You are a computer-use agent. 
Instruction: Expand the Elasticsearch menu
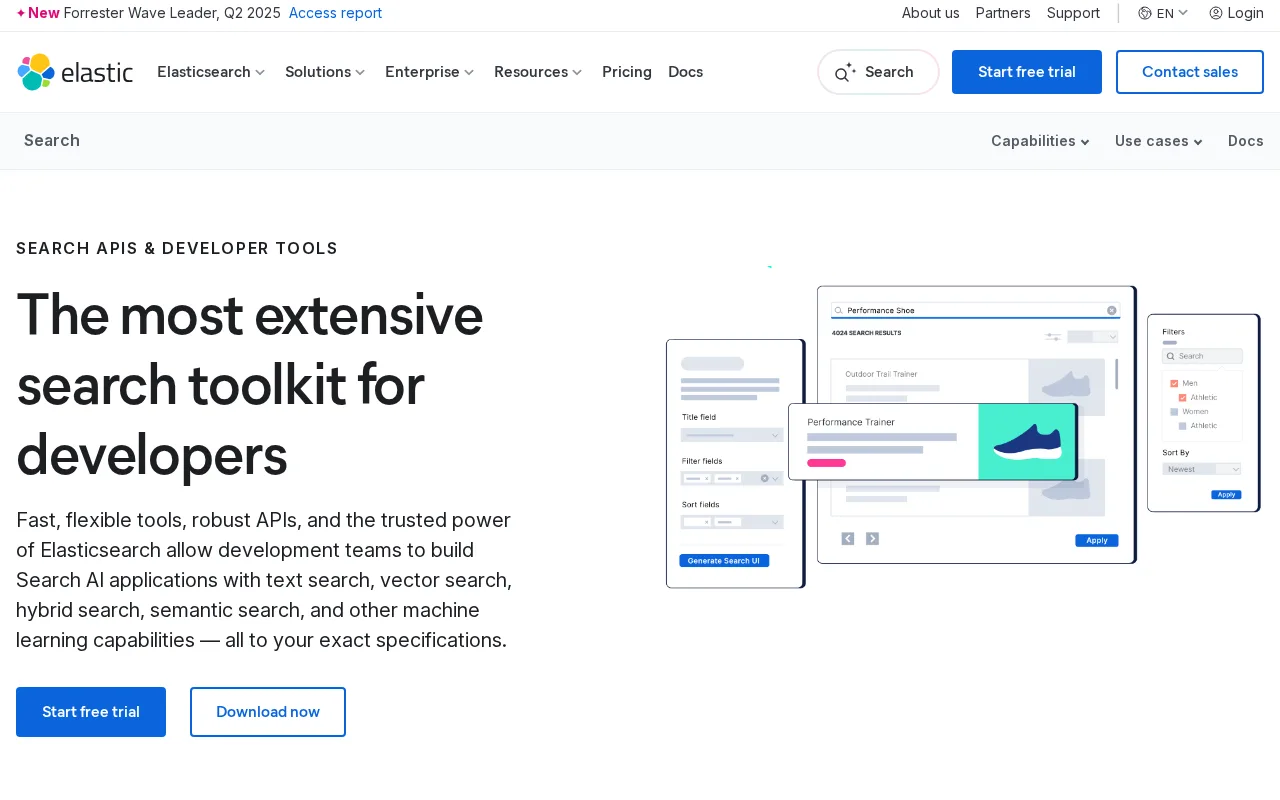click(211, 72)
